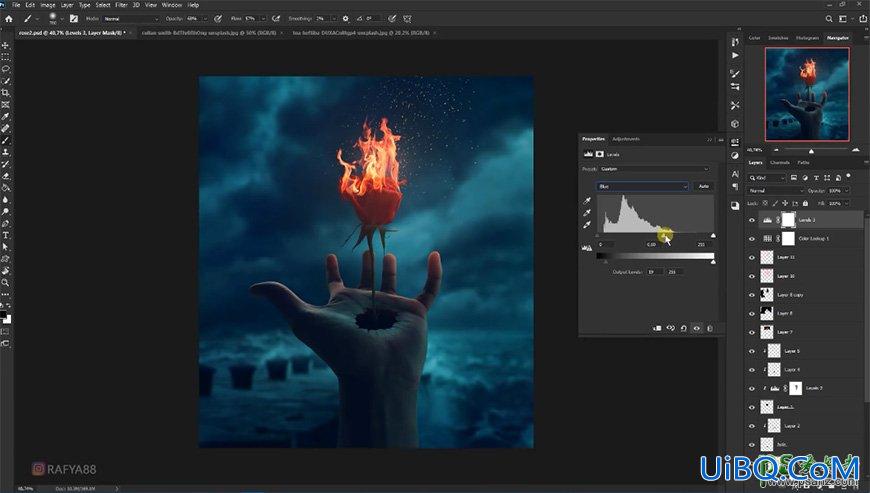Image resolution: width=870 pixels, height=493 pixels.
Task: Delete this adjustment layer trash icon
Action: [x=710, y=328]
